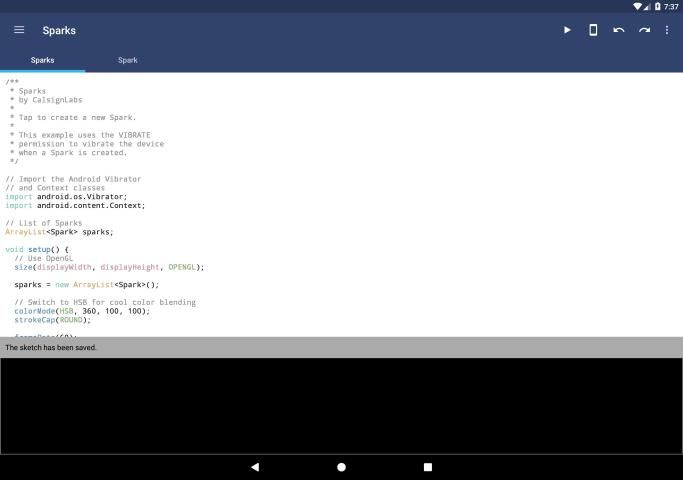The height and width of the screenshot is (480, 683).
Task: Switch to the Sparks tab
Action: pos(42,60)
